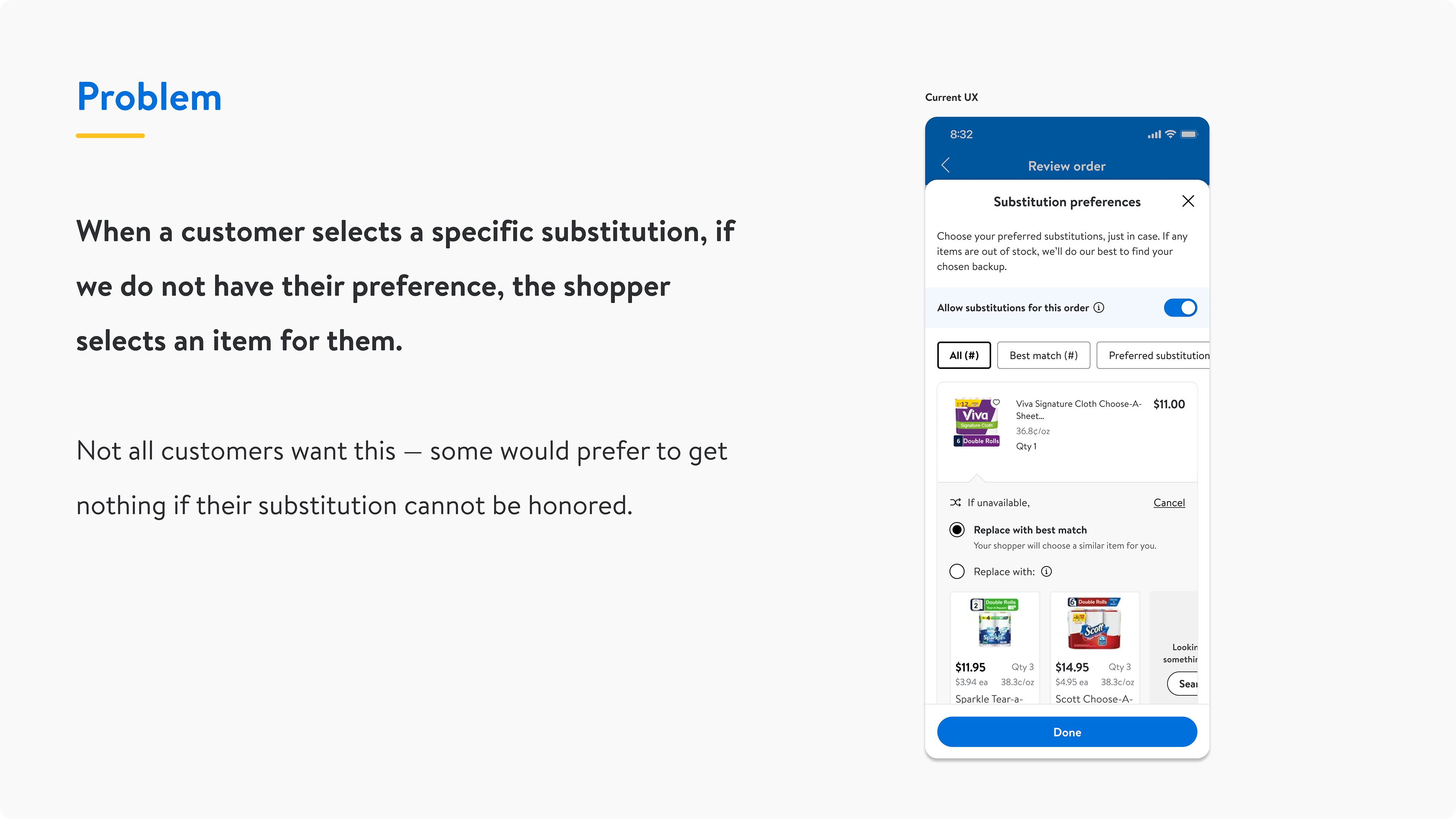The width and height of the screenshot is (1456, 819).
Task: Select the Replace with radio button
Action: click(x=957, y=571)
